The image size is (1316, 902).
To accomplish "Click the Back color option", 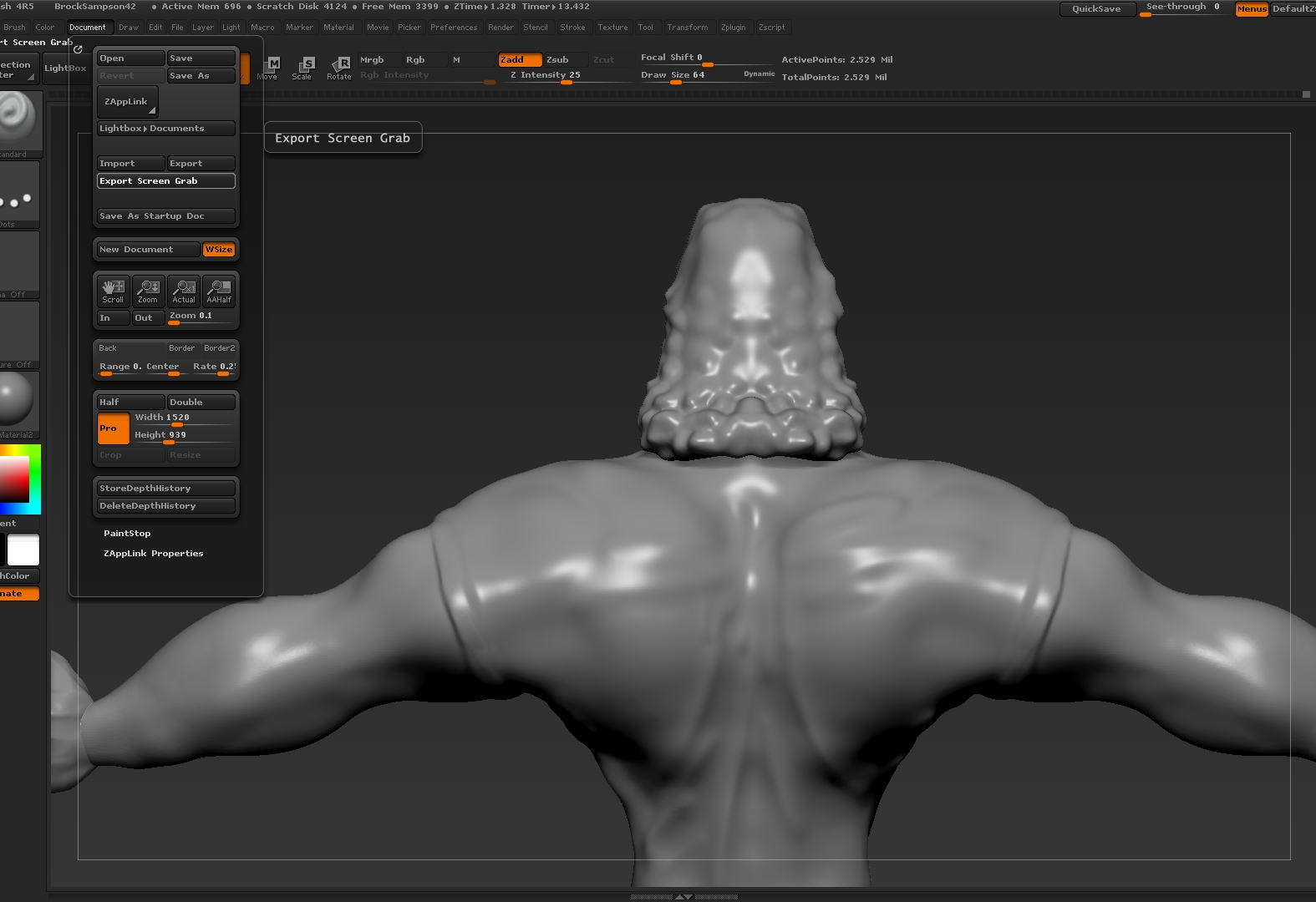I will click(130, 348).
